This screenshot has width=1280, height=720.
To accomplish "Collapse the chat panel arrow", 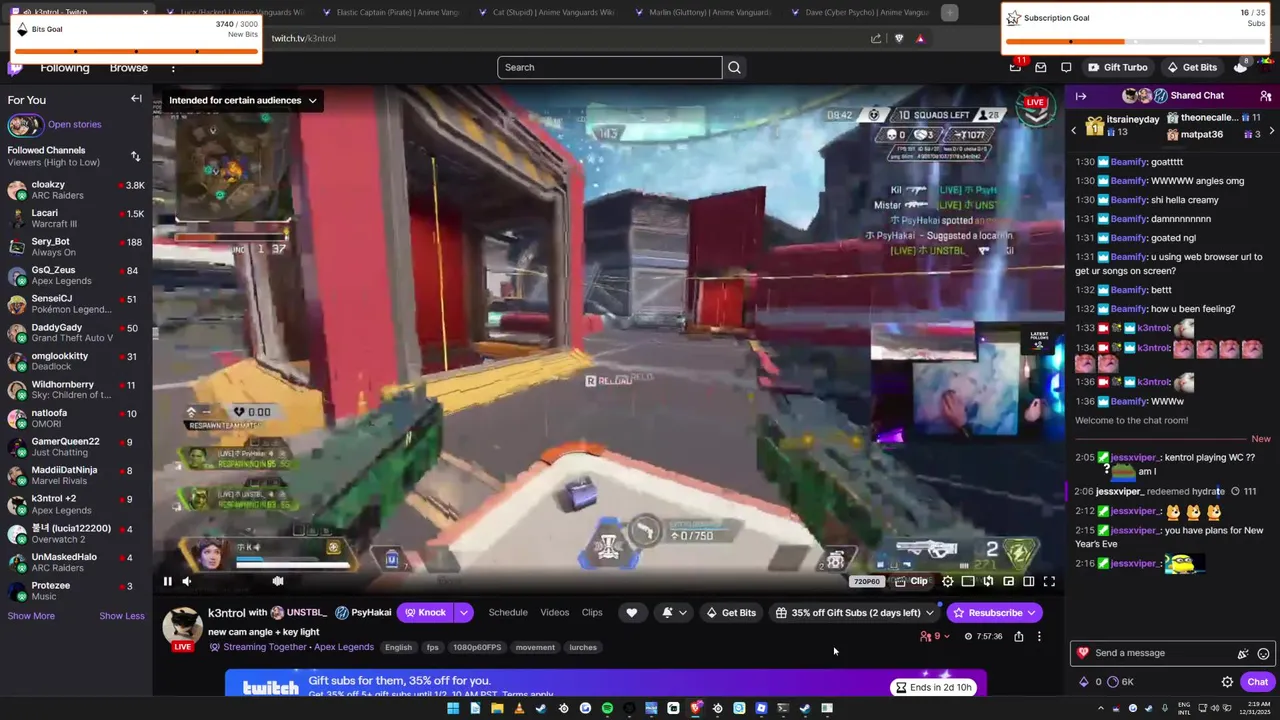I will point(1081,96).
